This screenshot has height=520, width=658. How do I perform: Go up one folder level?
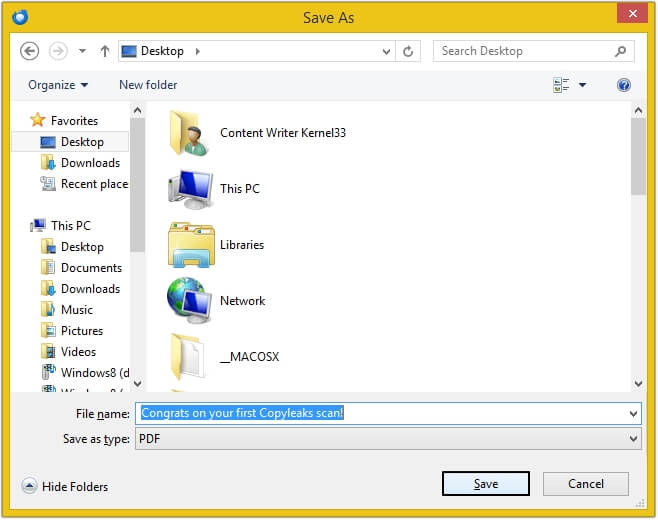click(x=105, y=51)
